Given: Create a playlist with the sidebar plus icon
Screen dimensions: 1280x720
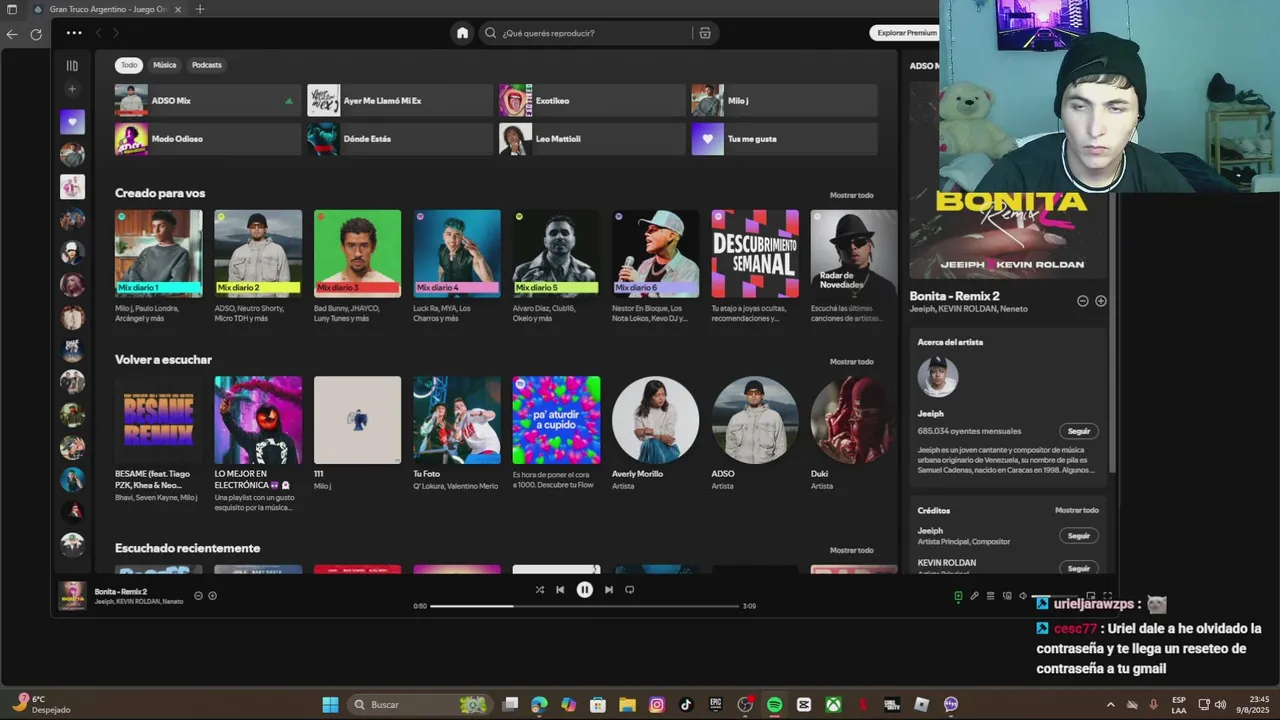Looking at the screenshot, I should click(x=72, y=89).
